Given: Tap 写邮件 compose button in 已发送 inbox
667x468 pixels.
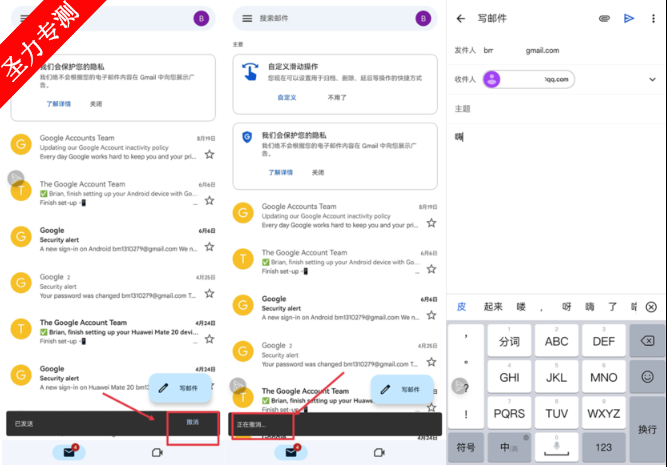Looking at the screenshot, I should [180, 388].
